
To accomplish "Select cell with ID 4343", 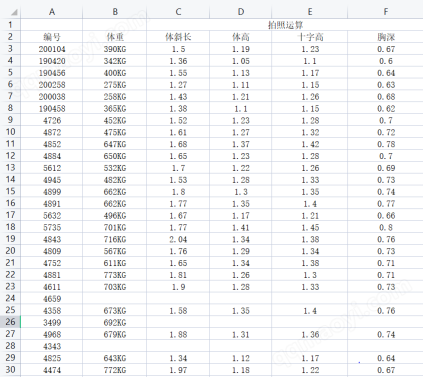I will [52, 346].
